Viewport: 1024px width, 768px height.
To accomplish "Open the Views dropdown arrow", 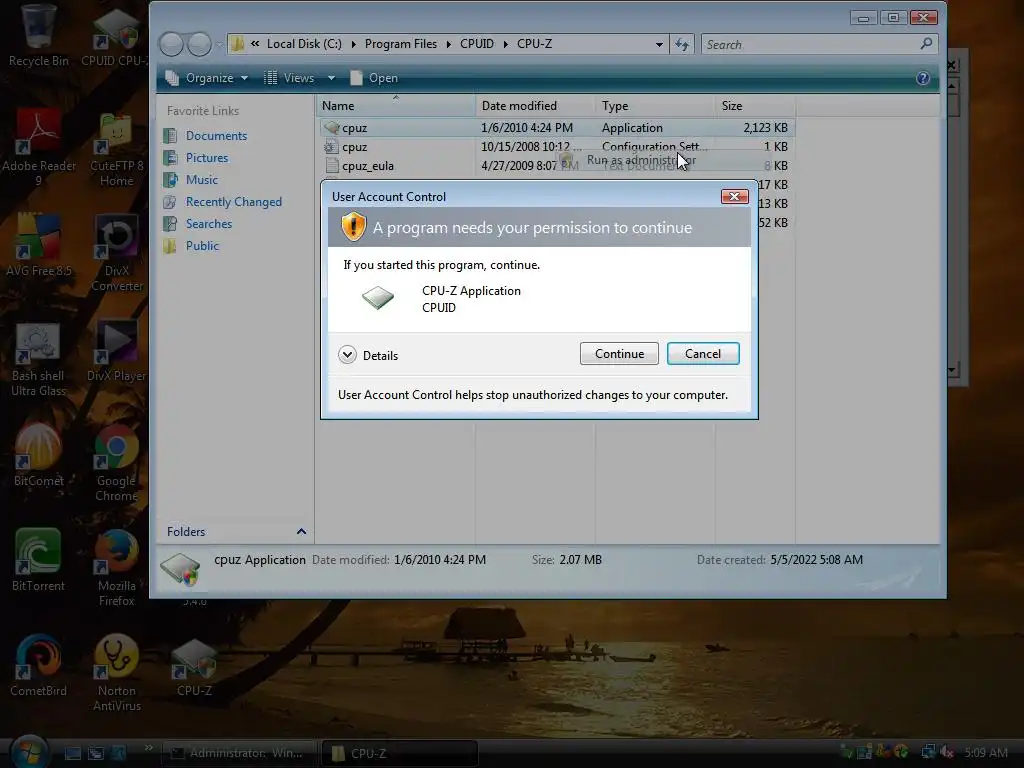I will pyautogui.click(x=331, y=78).
